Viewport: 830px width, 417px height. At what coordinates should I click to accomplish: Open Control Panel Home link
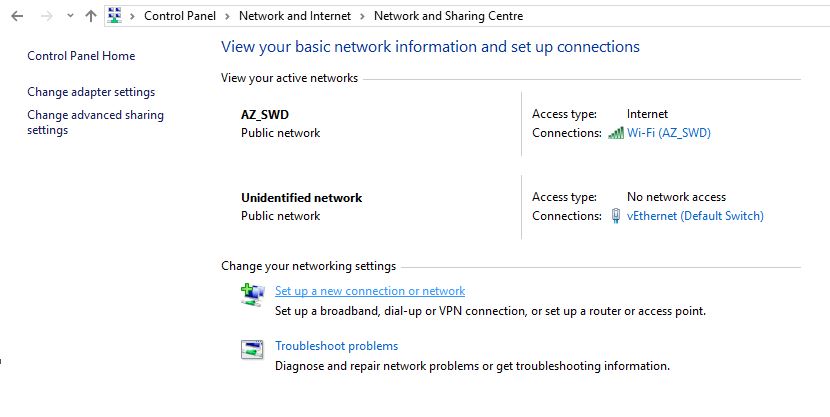click(x=81, y=56)
